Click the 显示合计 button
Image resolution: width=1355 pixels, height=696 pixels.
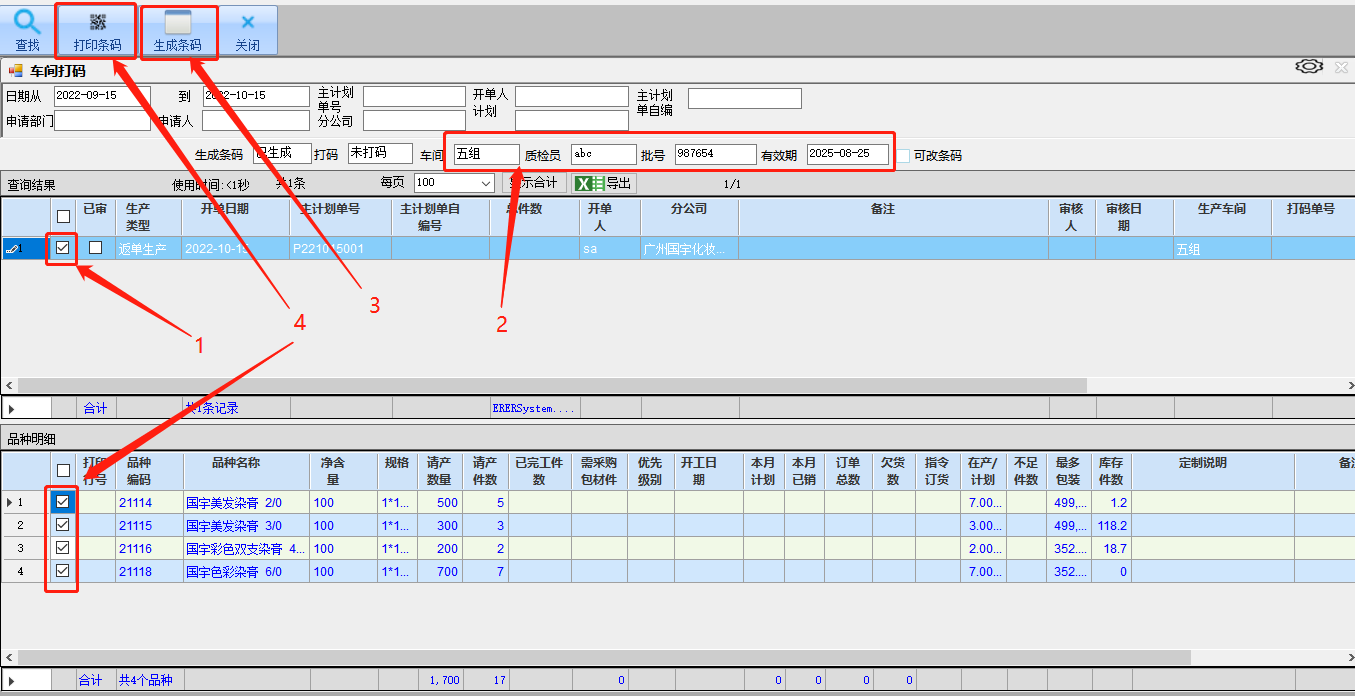pos(537,184)
